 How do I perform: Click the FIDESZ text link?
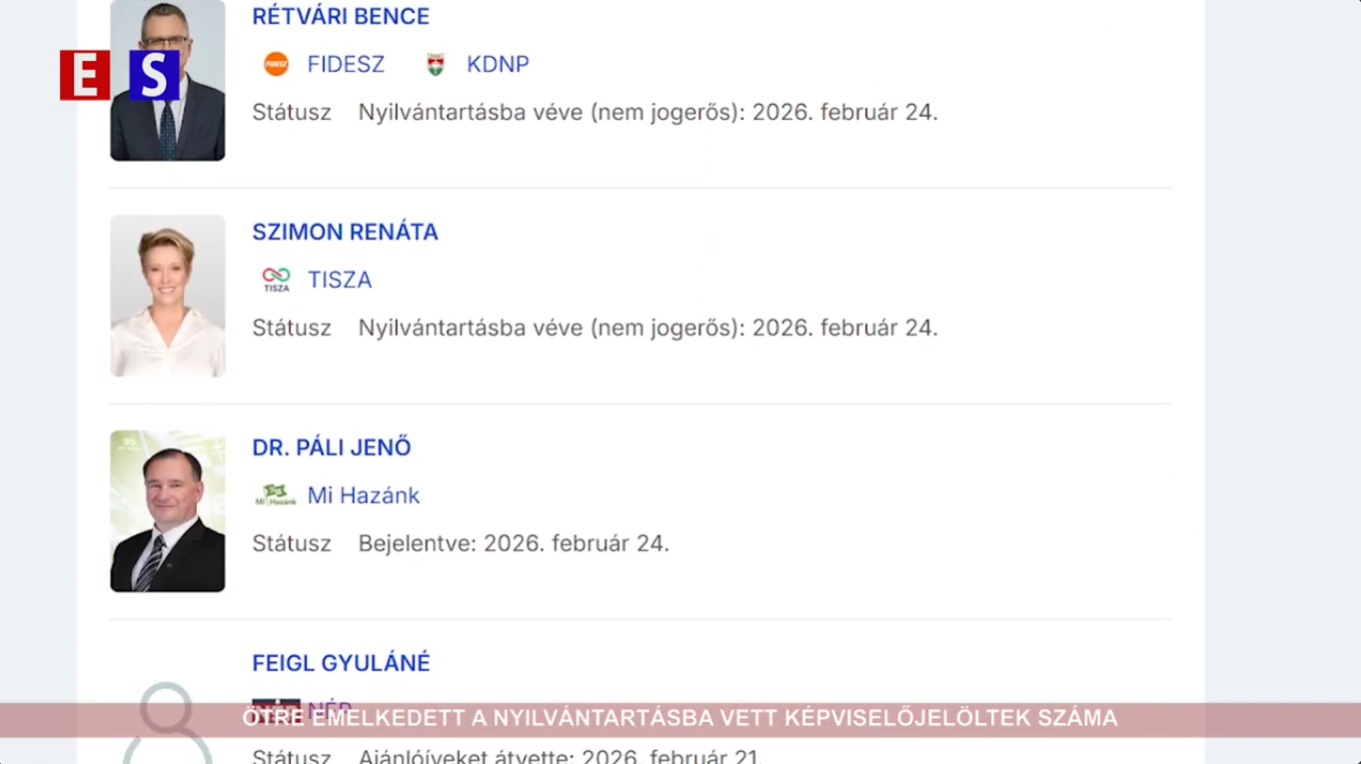click(x=345, y=64)
